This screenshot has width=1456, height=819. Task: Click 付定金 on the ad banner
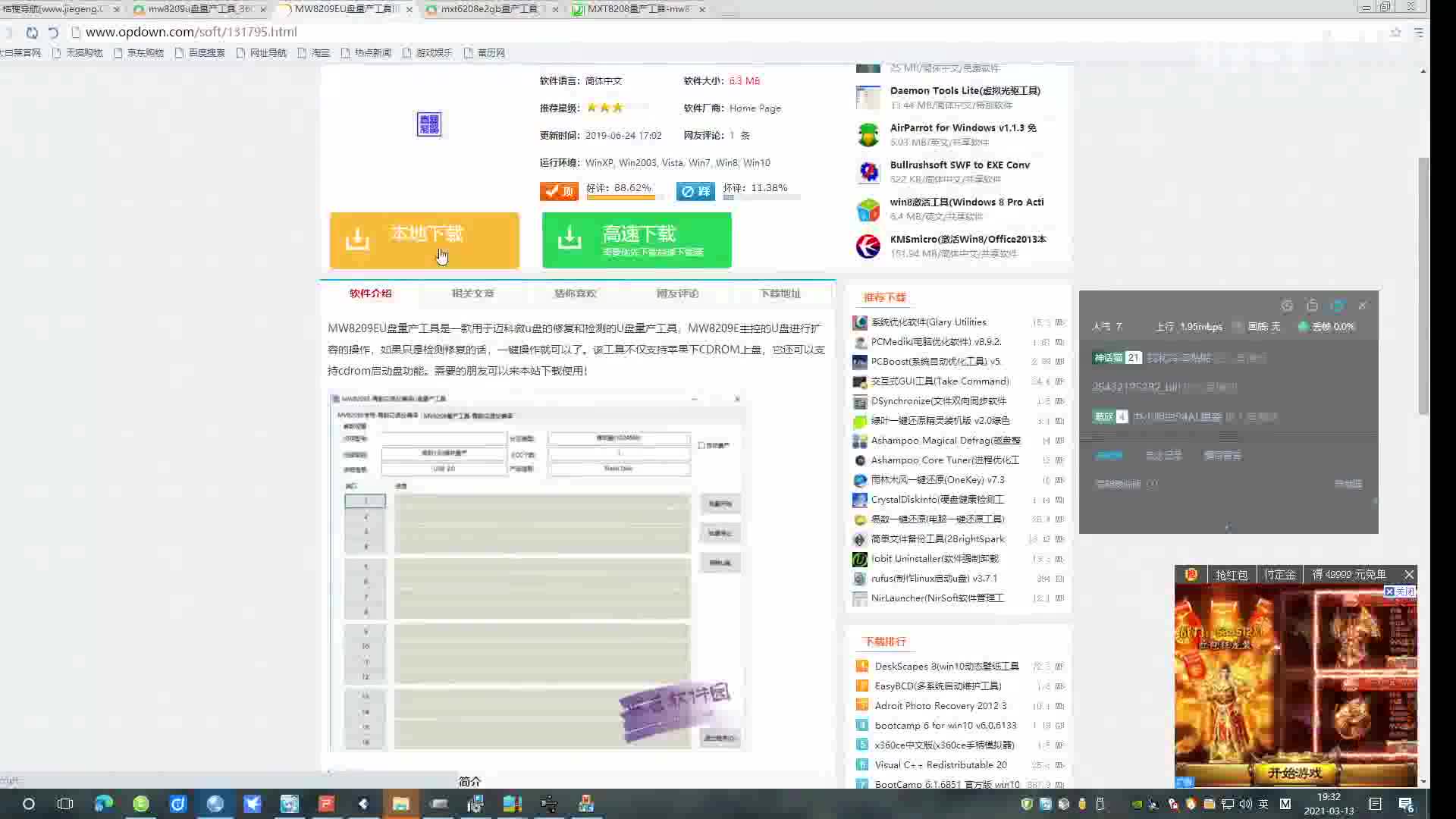tap(1279, 575)
